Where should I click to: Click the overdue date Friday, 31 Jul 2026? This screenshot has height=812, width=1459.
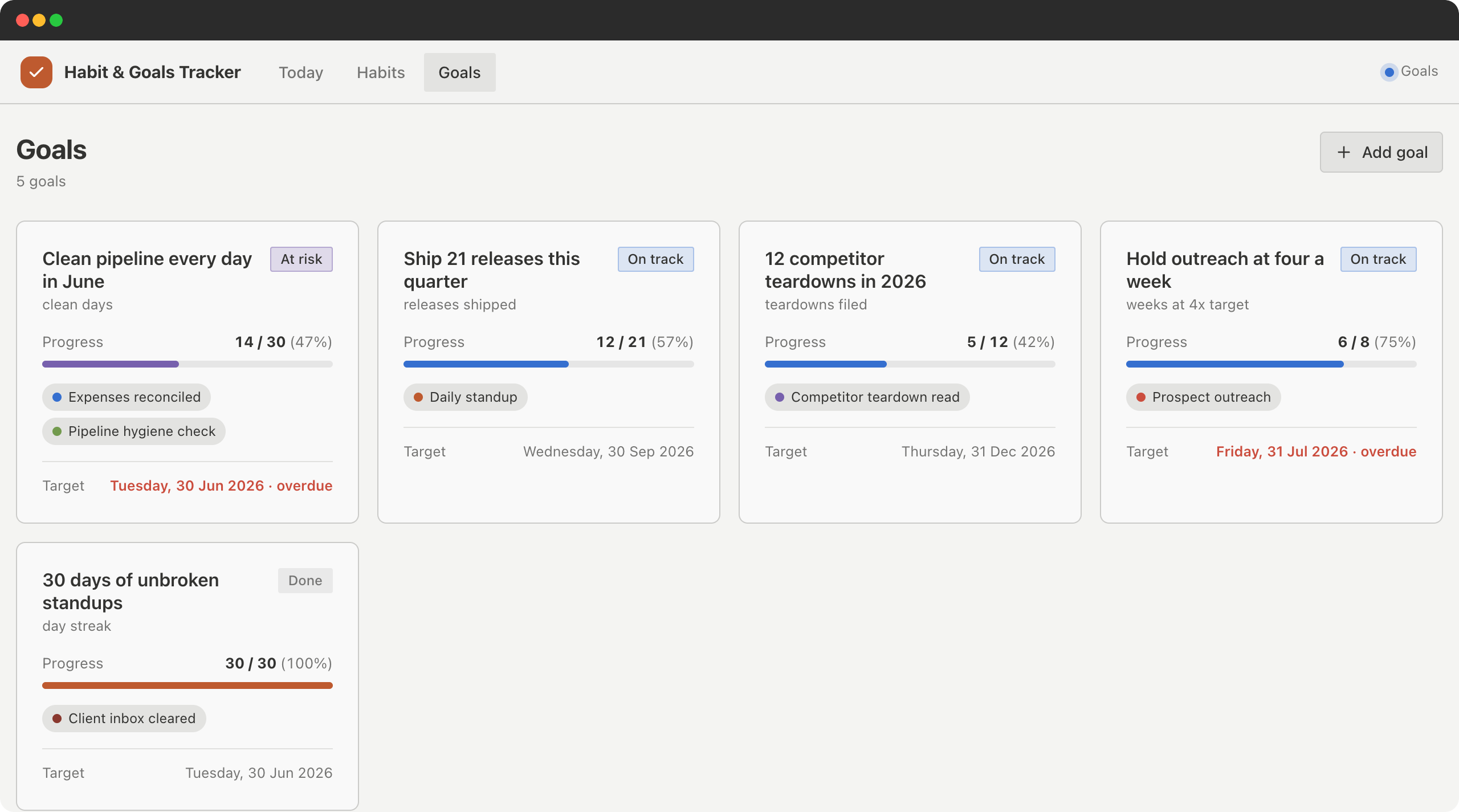pos(1317,451)
